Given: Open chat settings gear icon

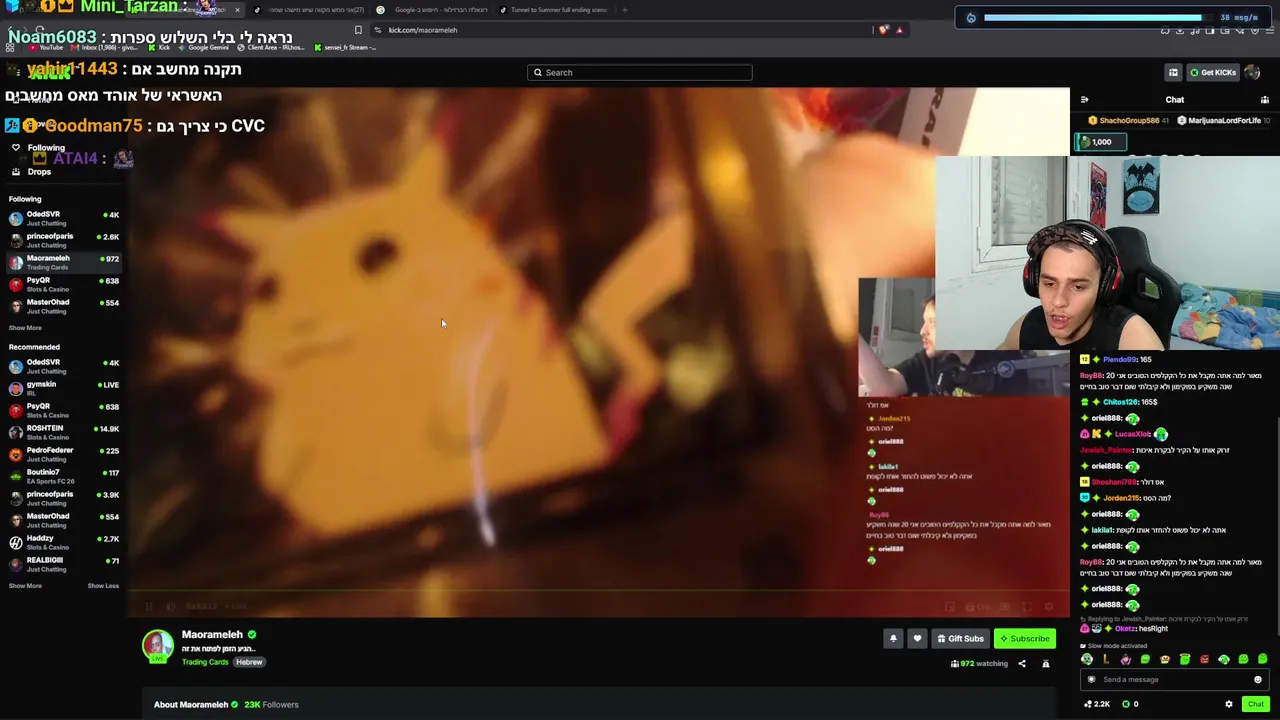Looking at the screenshot, I should (1229, 704).
